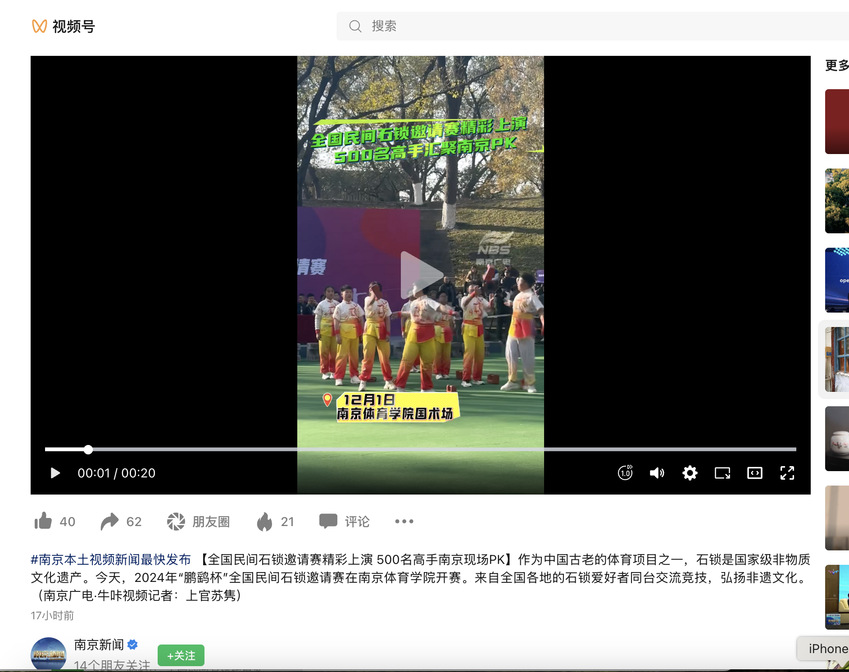Viewport: 849px width, 672px height.
Task: Expand the three-dots more options menu
Action: pos(404,521)
